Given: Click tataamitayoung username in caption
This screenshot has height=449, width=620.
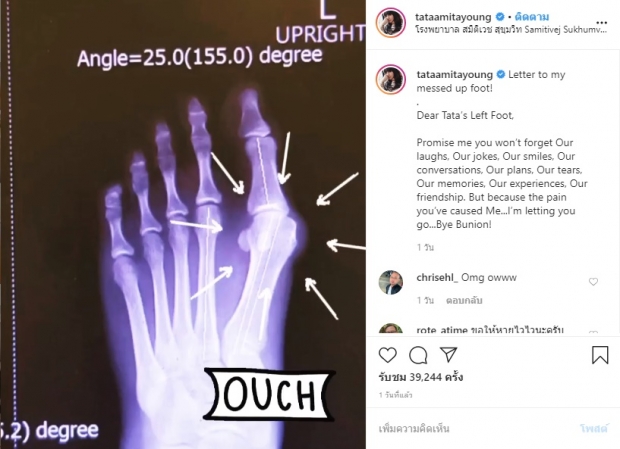Looking at the screenshot, I should pyautogui.click(x=454, y=75).
